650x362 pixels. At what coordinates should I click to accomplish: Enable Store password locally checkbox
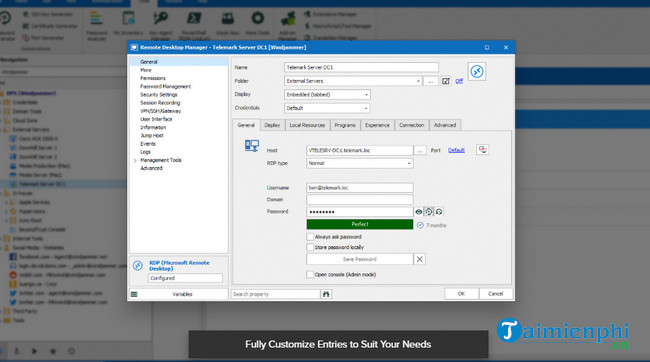(x=310, y=247)
